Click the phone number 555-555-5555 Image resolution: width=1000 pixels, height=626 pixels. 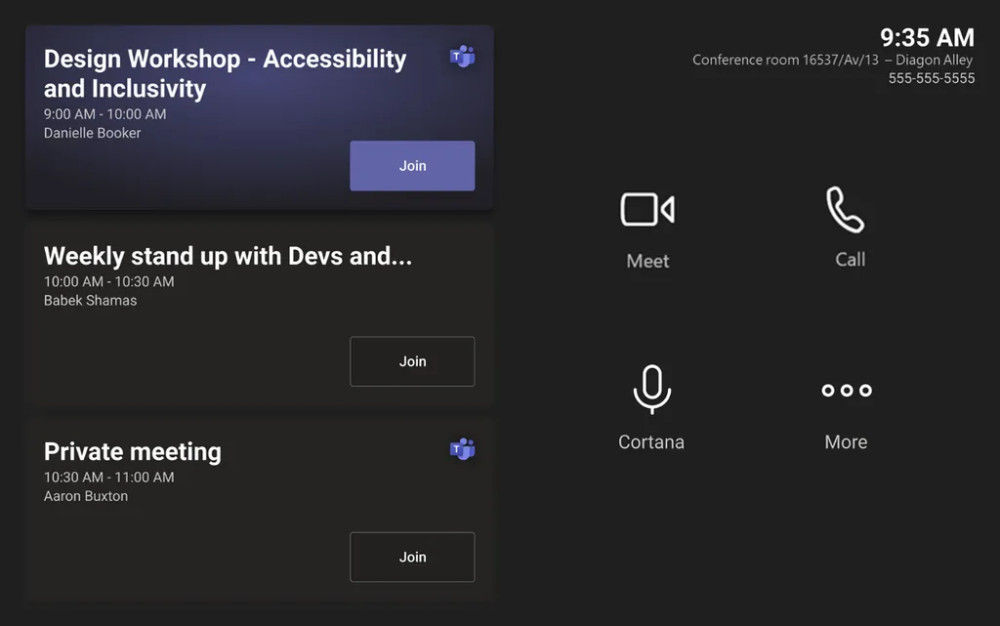(x=931, y=78)
